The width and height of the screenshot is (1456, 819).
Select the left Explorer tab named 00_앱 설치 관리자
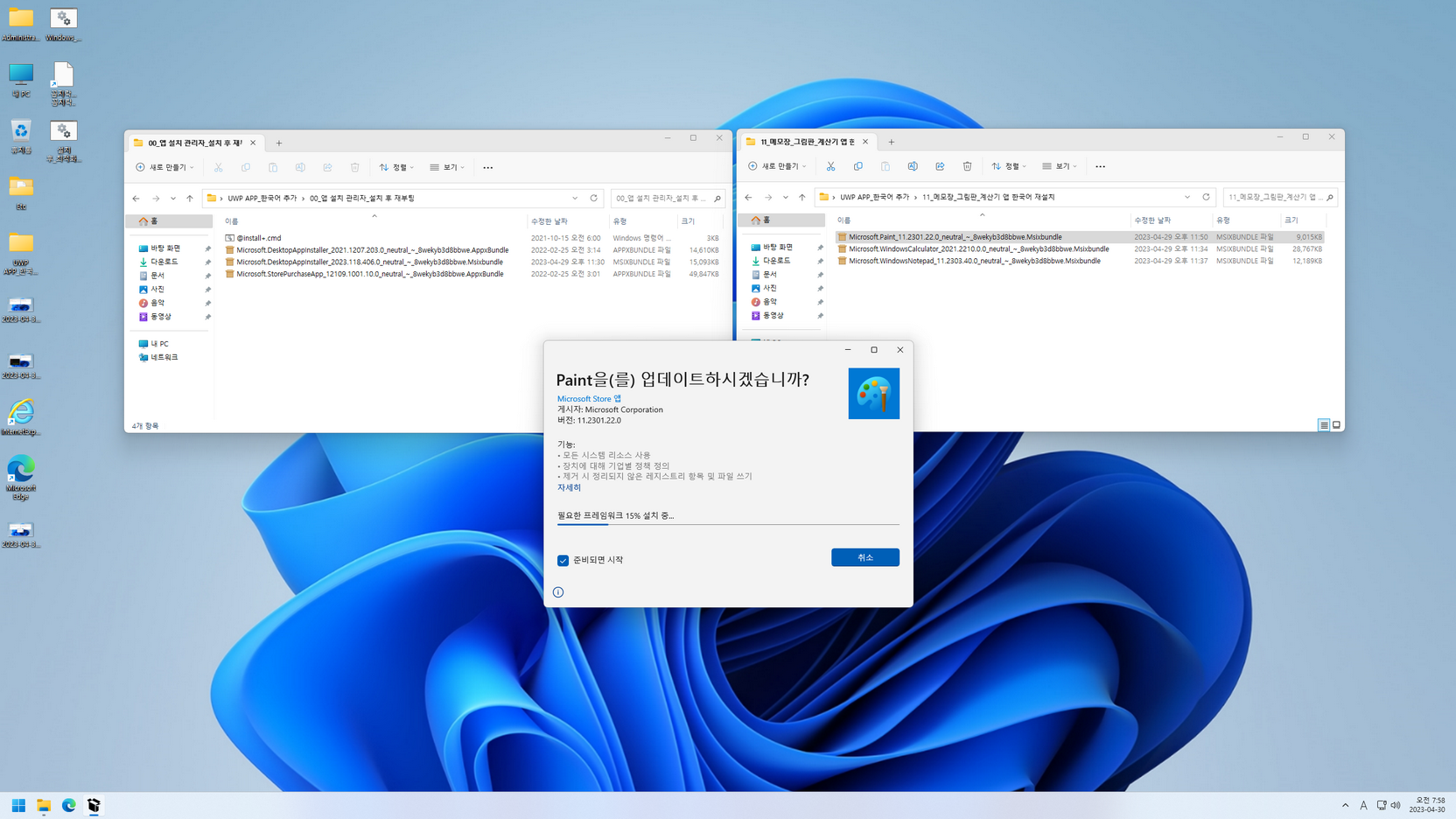(x=194, y=143)
